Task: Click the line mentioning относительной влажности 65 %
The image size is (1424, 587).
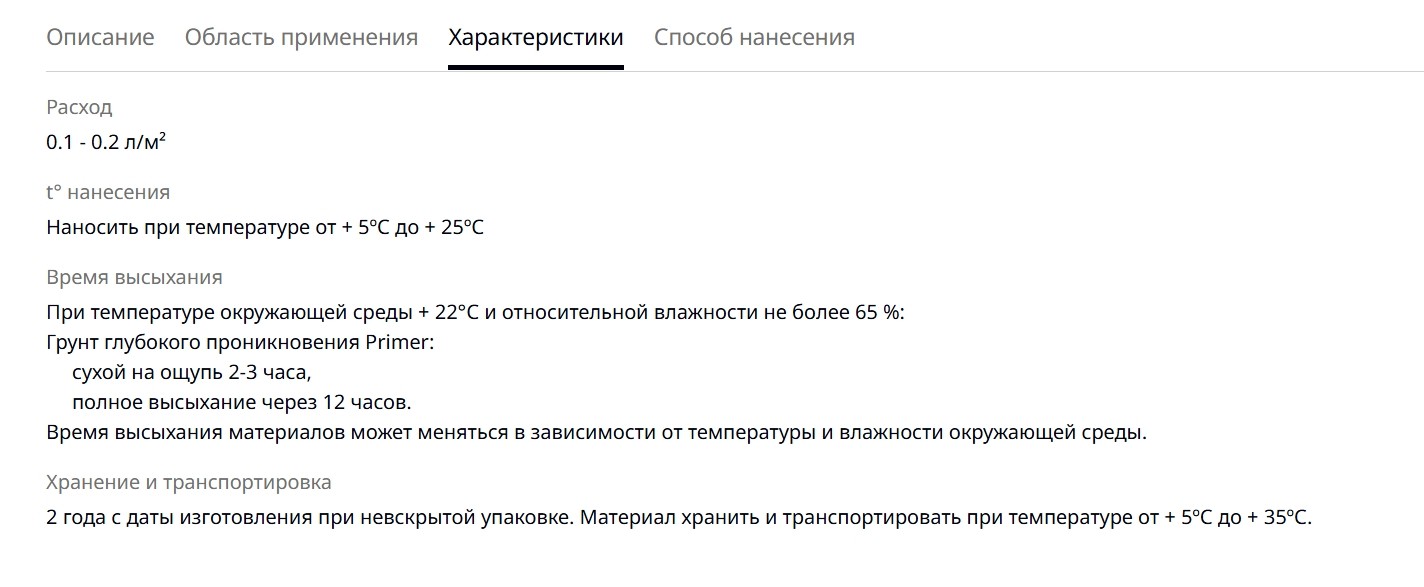Action: tap(475, 312)
